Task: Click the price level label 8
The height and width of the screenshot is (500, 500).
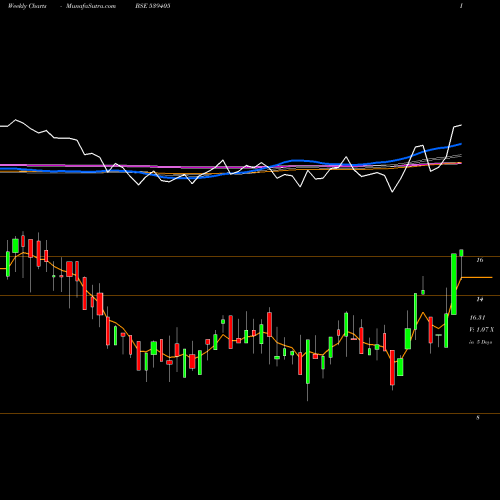Action: click(478, 418)
